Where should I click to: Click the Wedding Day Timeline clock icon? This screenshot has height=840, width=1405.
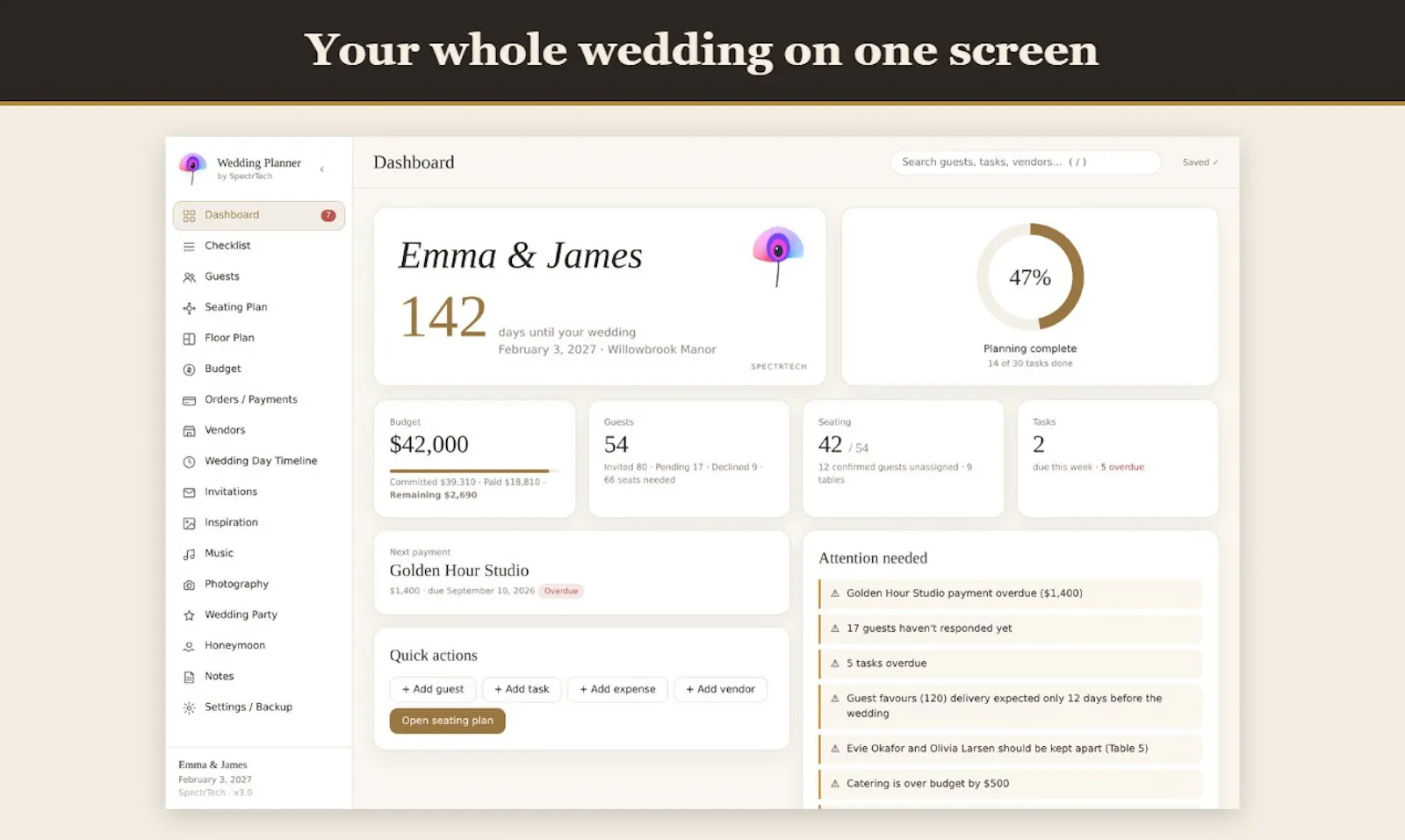(x=189, y=462)
